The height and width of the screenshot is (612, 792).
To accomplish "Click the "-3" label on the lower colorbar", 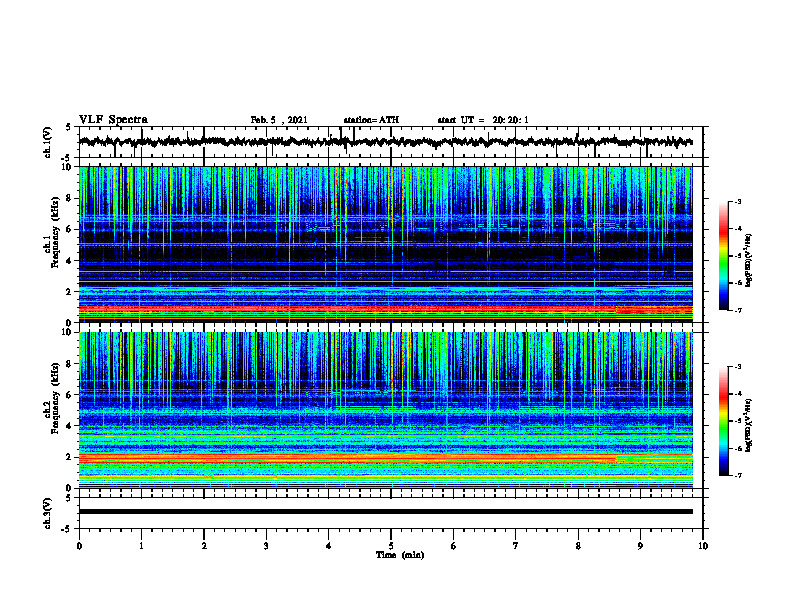I will tap(738, 367).
